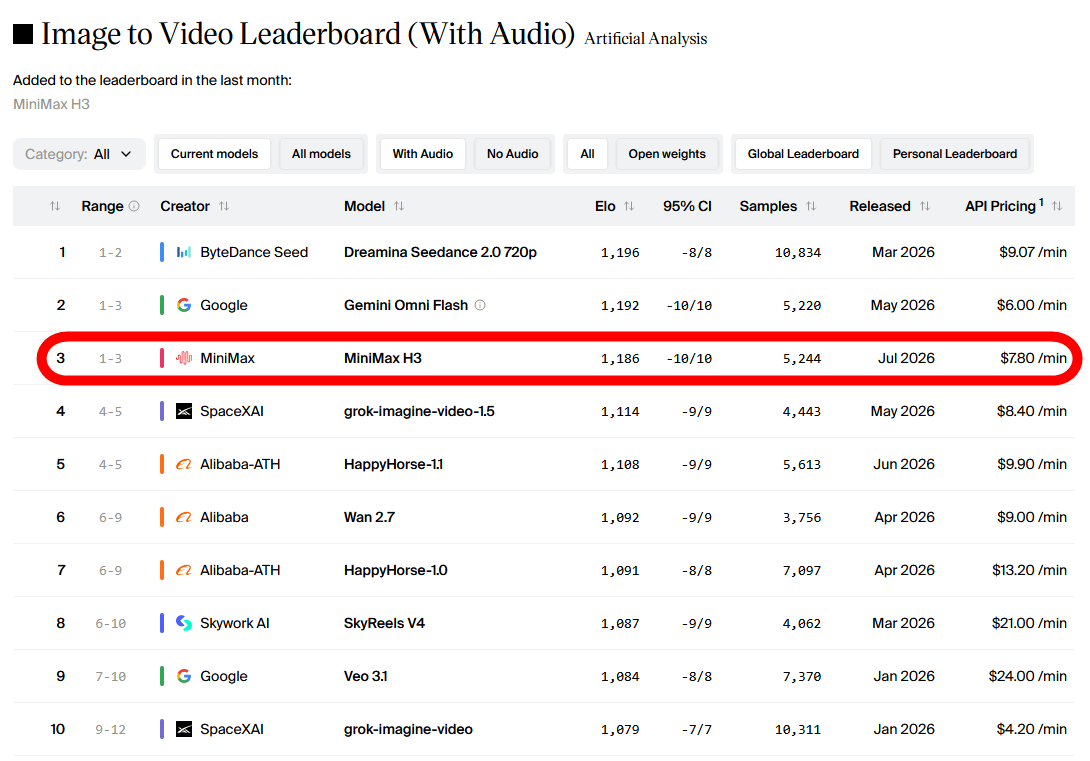This screenshot has width=1090, height=761.
Task: Sort the Samples column via arrow icon
Action: pos(811,206)
